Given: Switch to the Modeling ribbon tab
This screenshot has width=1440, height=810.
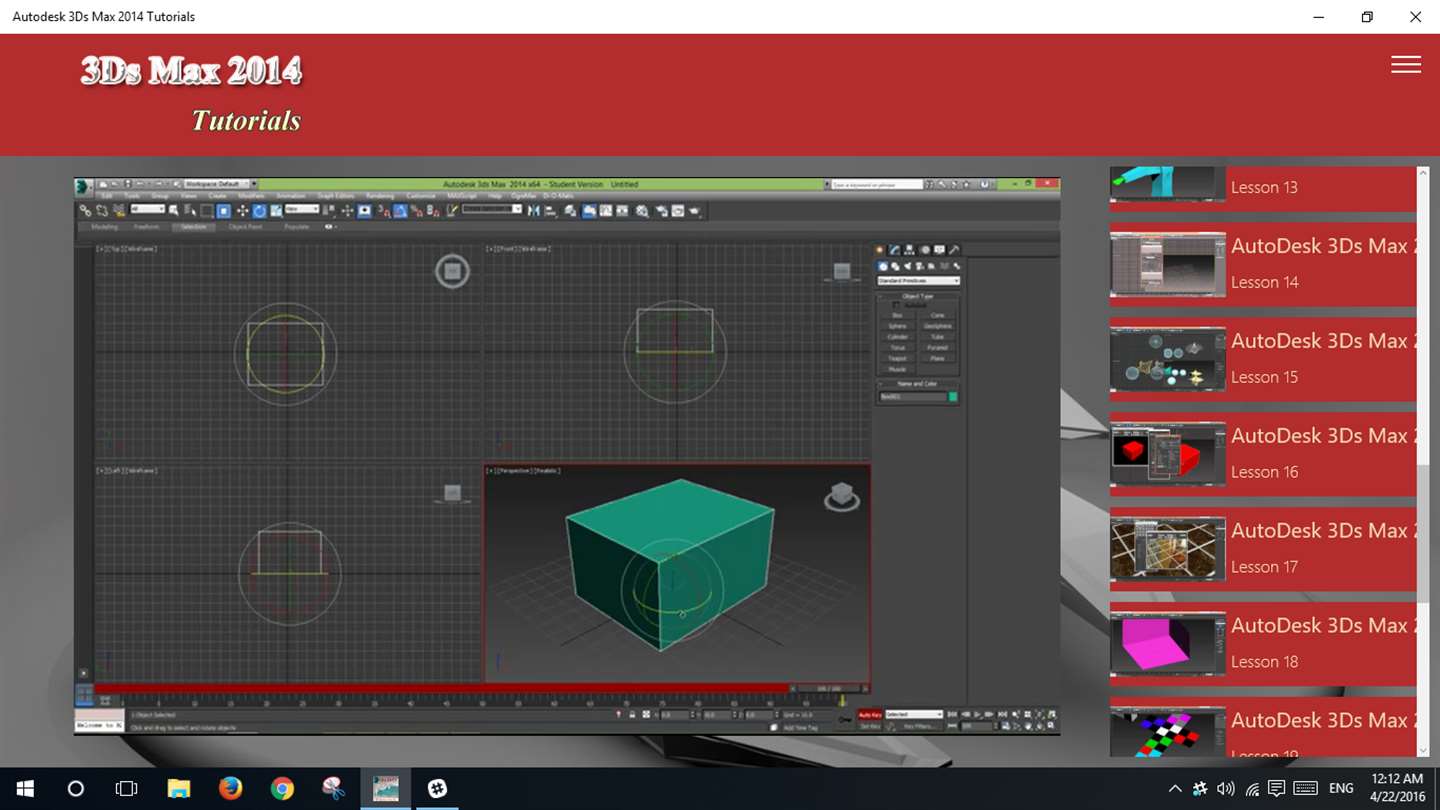Looking at the screenshot, I should [104, 227].
